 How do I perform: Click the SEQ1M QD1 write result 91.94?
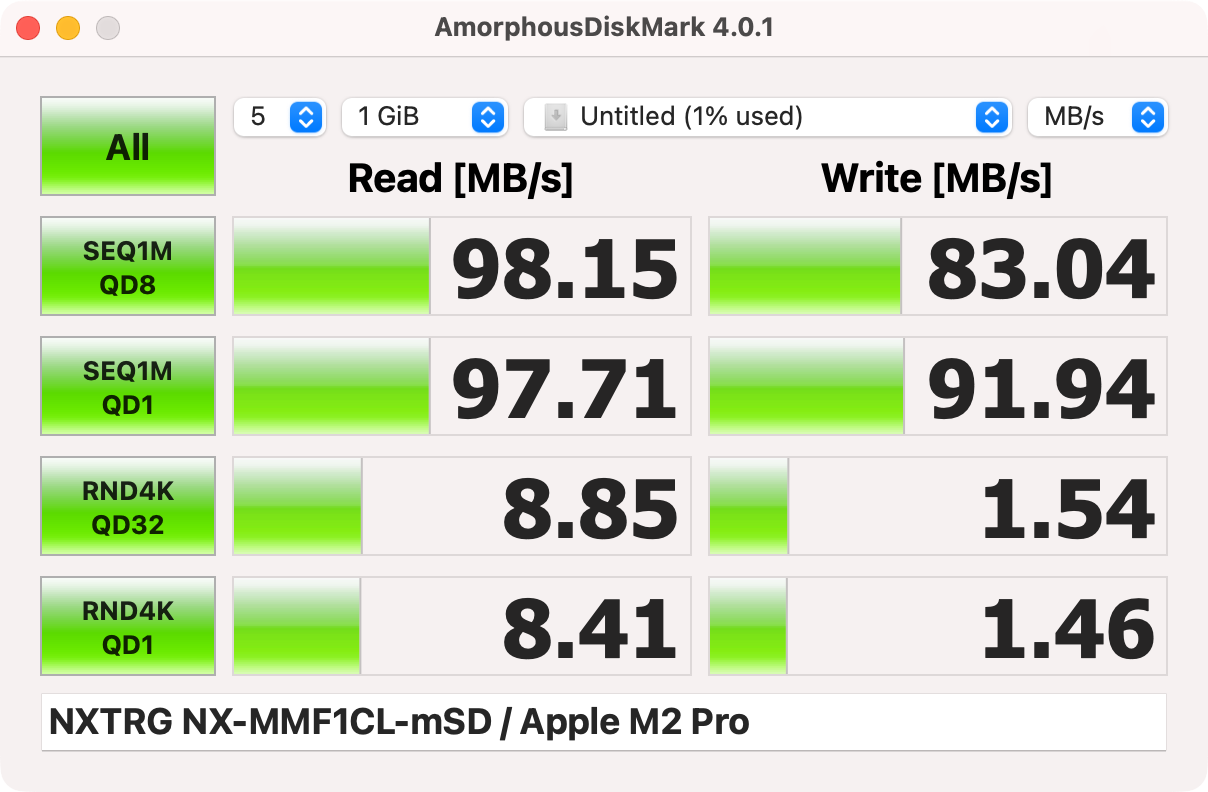tap(1040, 388)
